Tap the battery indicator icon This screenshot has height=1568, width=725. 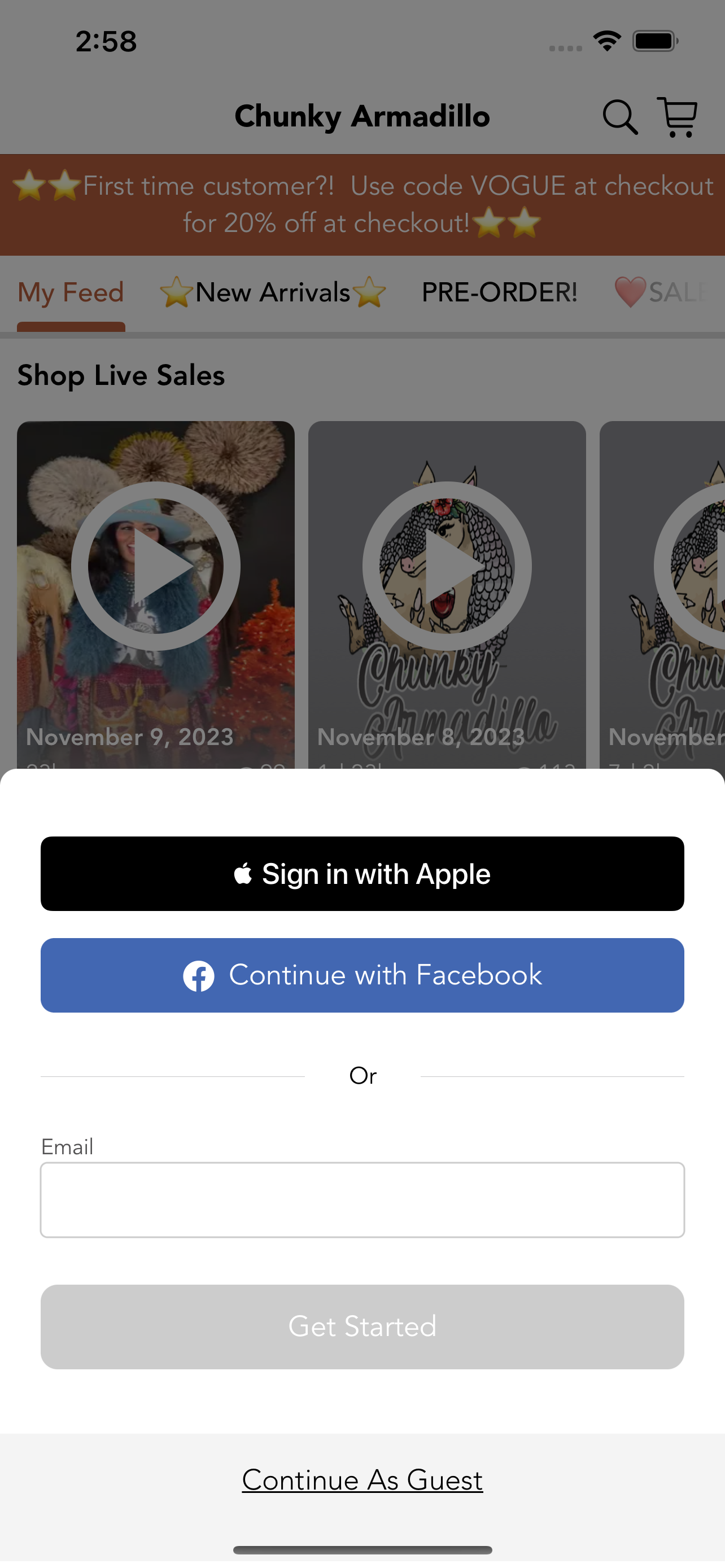tap(656, 41)
